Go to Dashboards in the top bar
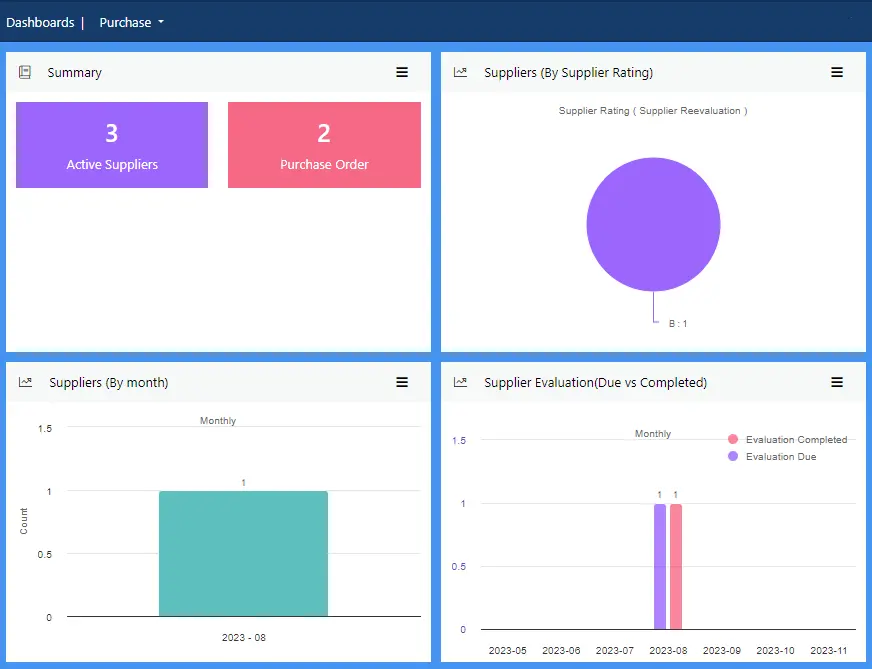Screen dimensions: 872x669 pos(40,22)
